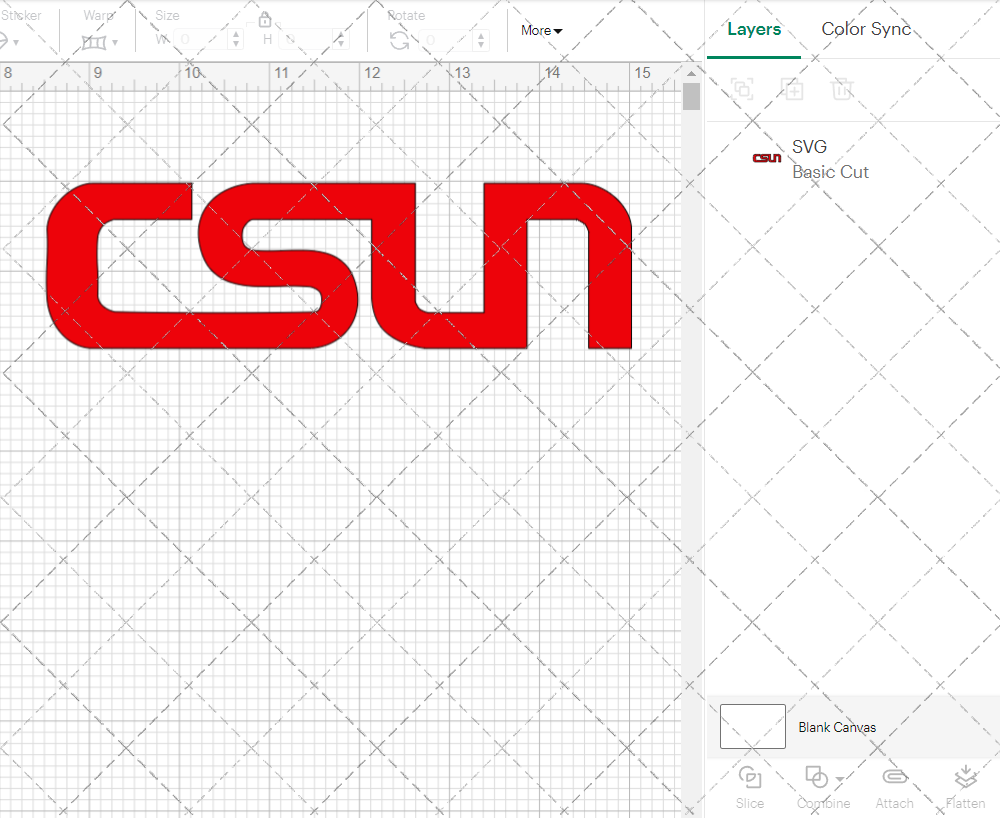Click the Warp tool icon
1000x818 pixels.
(96, 42)
